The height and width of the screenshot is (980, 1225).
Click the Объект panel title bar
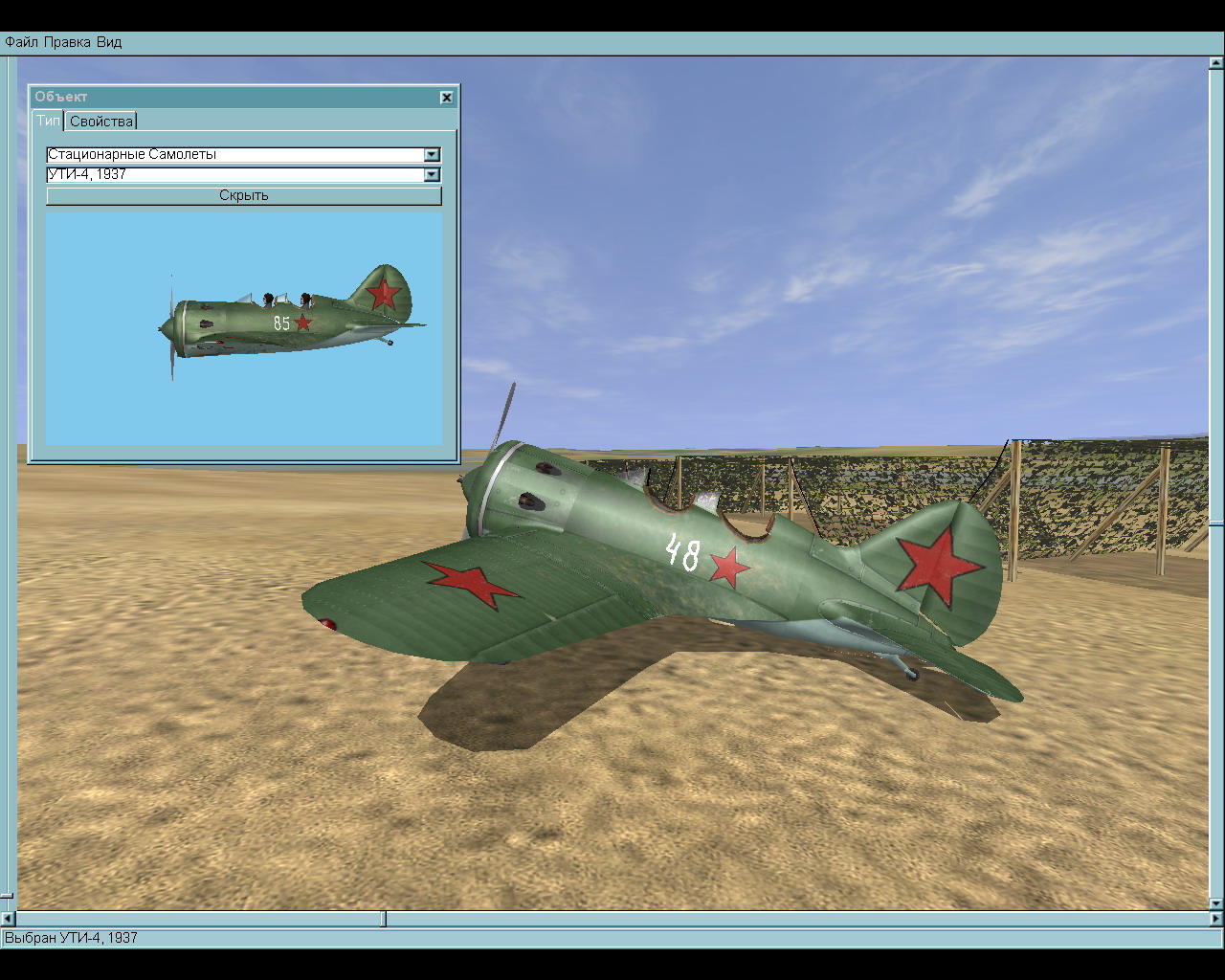pos(244,98)
